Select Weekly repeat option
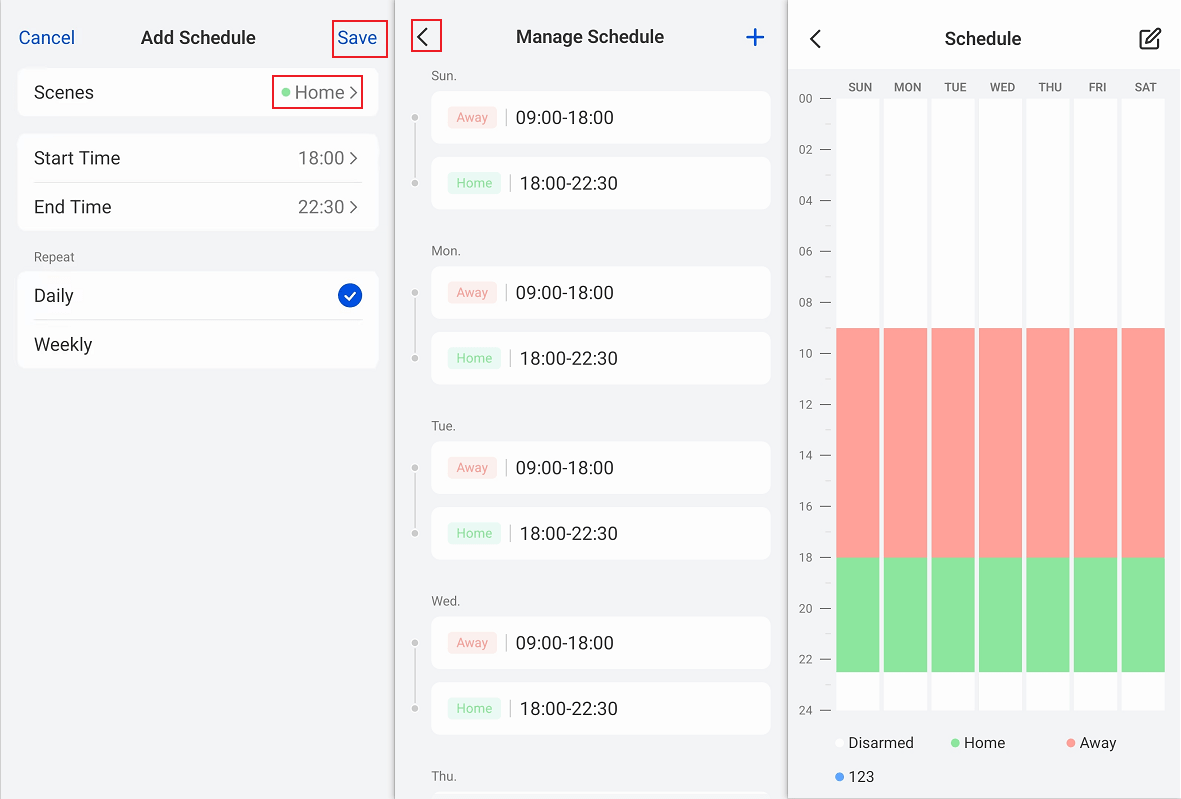Viewport: 1181px width, 799px height. (63, 345)
